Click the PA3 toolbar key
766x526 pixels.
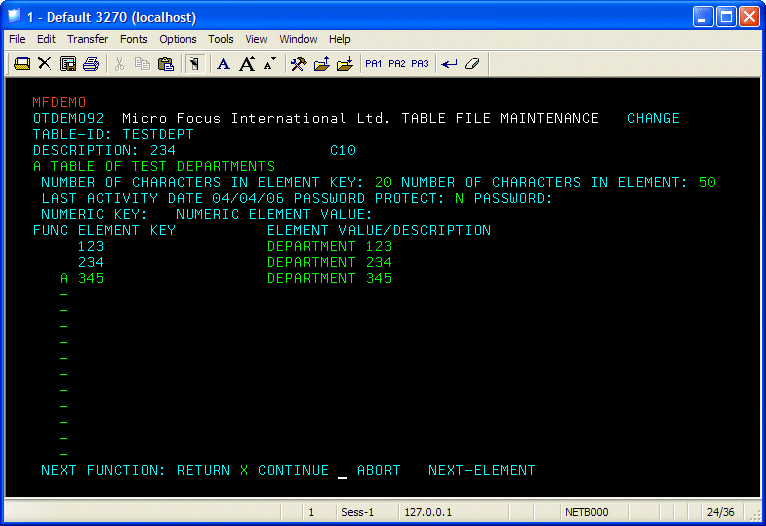[x=420, y=63]
